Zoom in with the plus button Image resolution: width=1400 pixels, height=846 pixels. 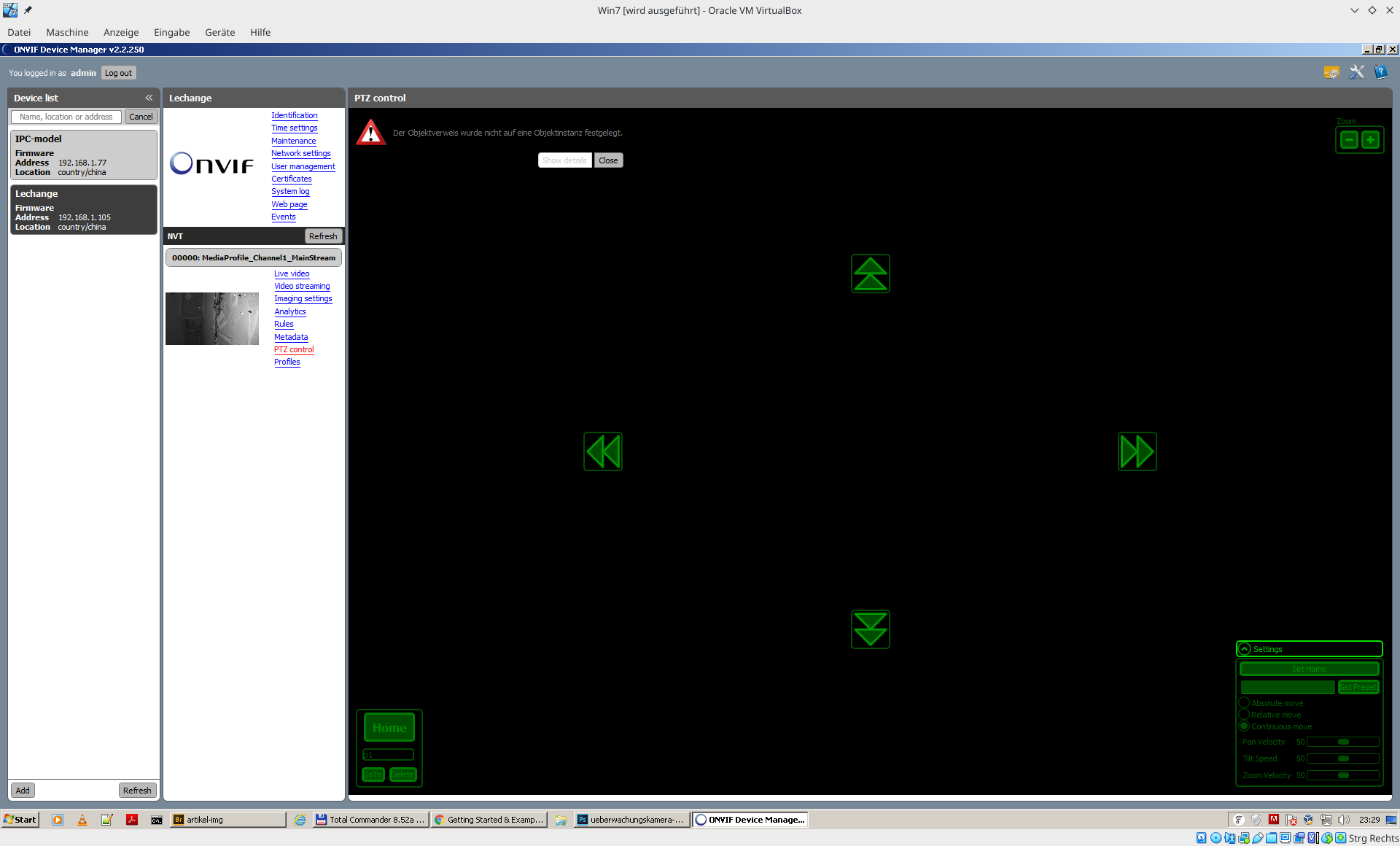point(1371,139)
